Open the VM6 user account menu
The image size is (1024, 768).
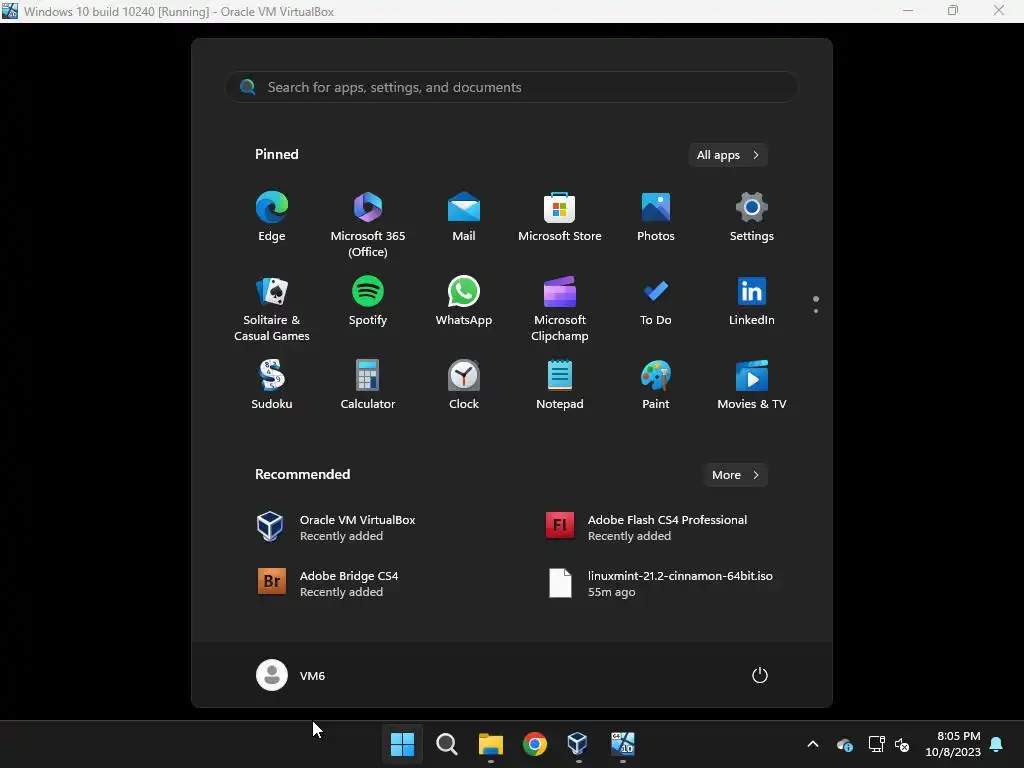291,675
